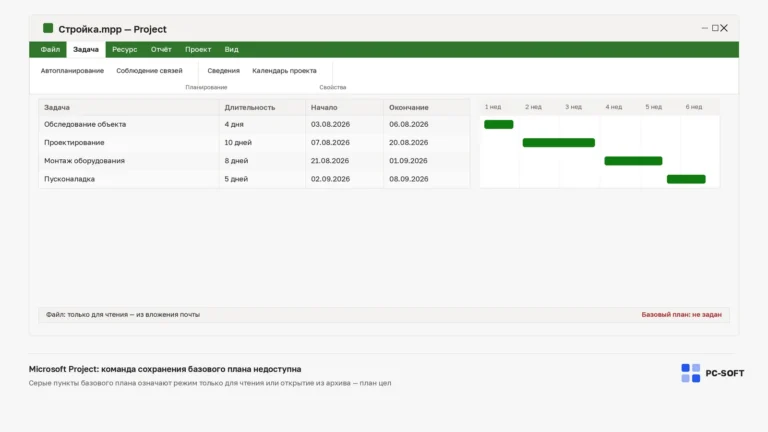Viewport: 768px width, 432px height.
Task: Click the 4 нед timeline header
Action: pos(614,107)
